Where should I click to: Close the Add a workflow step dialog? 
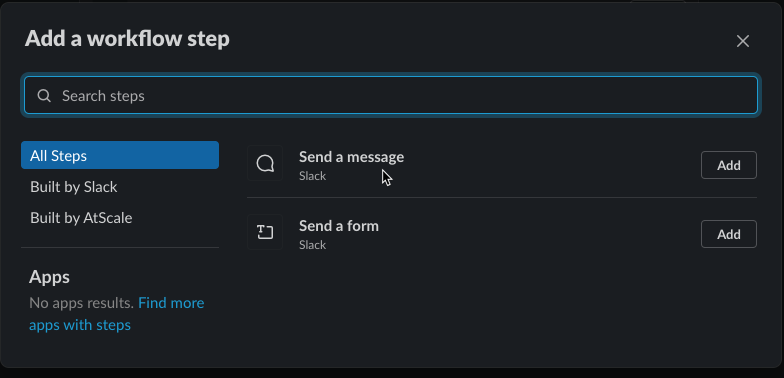tap(742, 41)
